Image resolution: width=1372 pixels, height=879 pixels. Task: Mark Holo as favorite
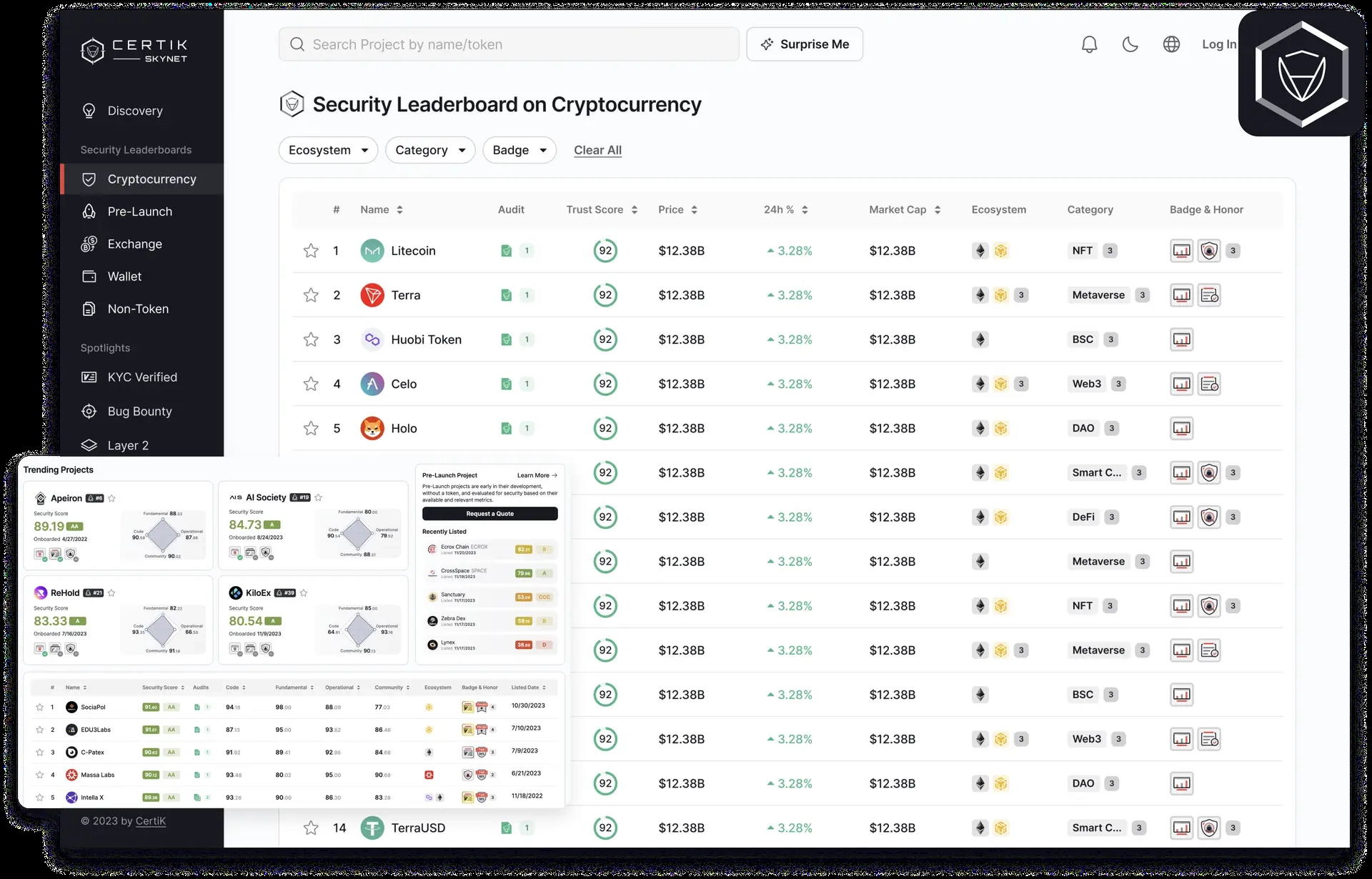tap(311, 428)
